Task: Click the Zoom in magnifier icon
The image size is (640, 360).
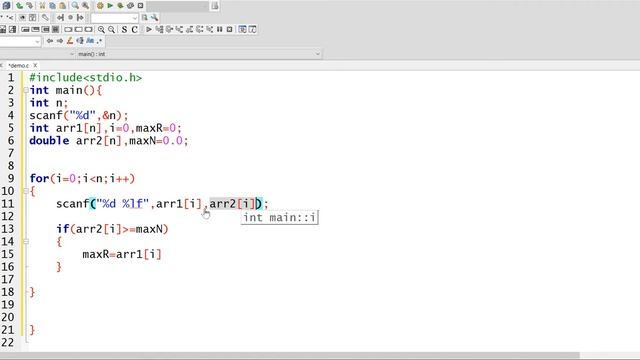Action: coord(101,29)
